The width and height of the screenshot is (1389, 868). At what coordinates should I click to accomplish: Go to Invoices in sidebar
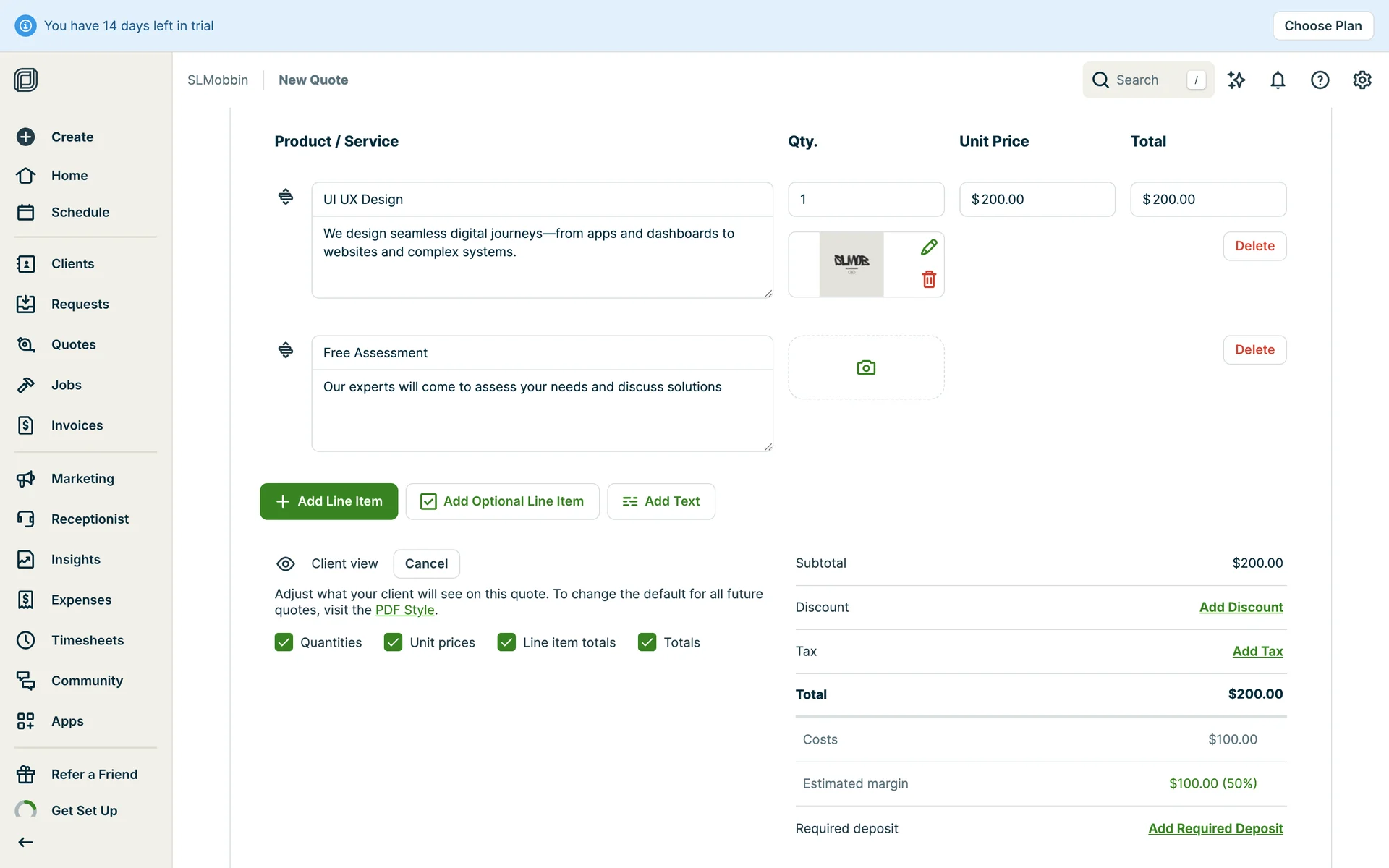click(77, 425)
